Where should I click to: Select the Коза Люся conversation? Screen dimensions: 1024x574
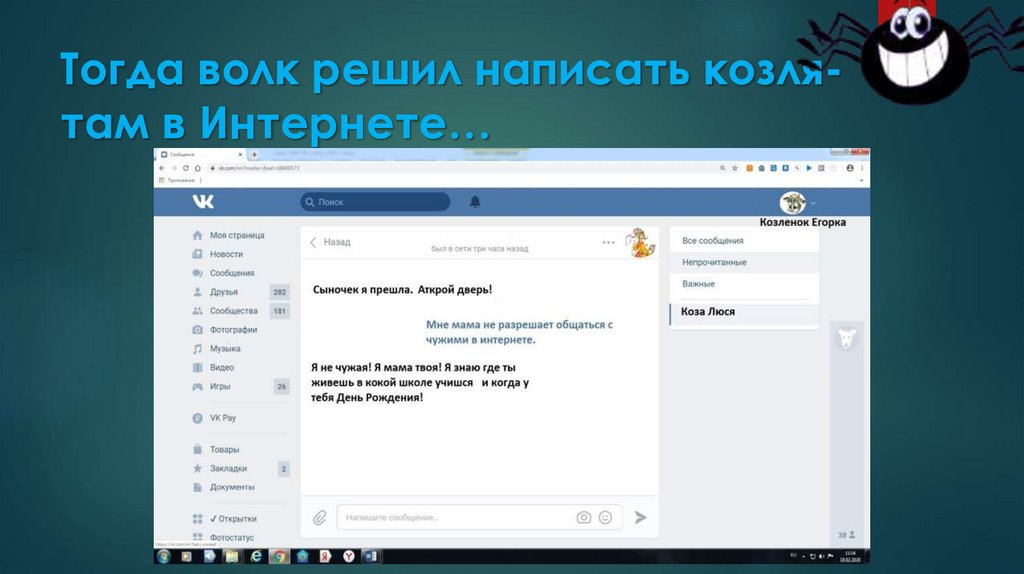pos(744,312)
